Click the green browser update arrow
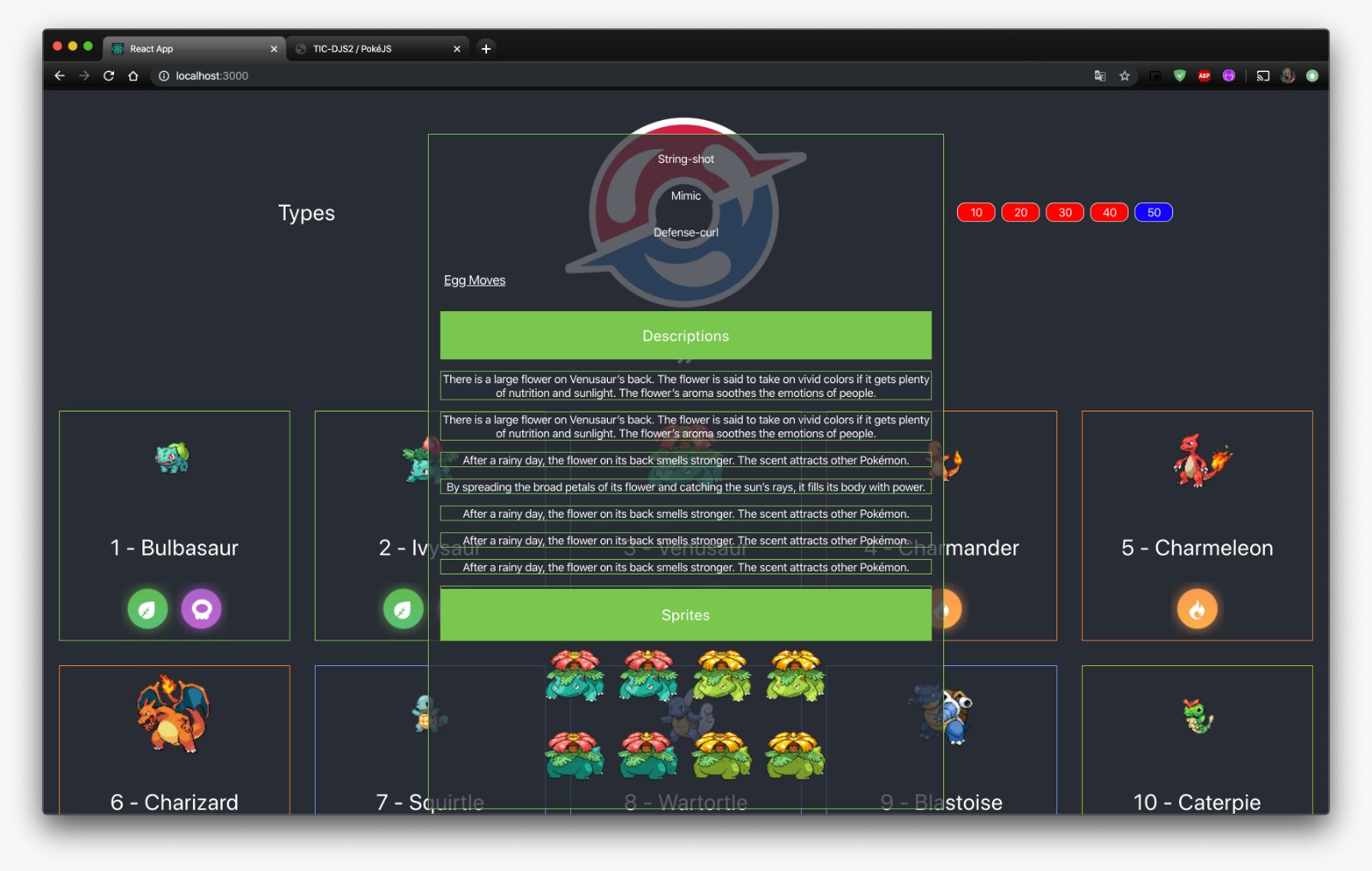The image size is (1372, 871). (x=1312, y=75)
